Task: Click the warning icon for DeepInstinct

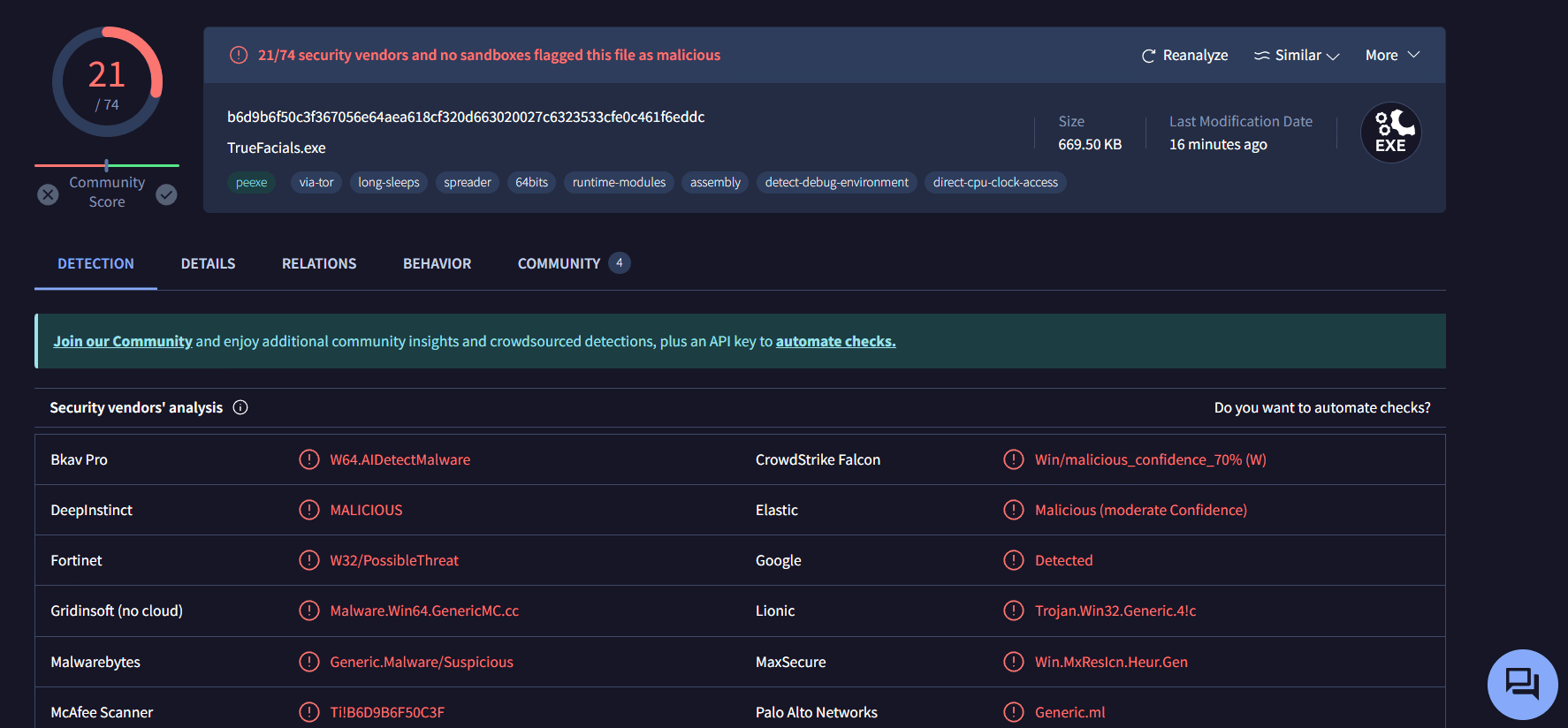Action: click(x=308, y=510)
